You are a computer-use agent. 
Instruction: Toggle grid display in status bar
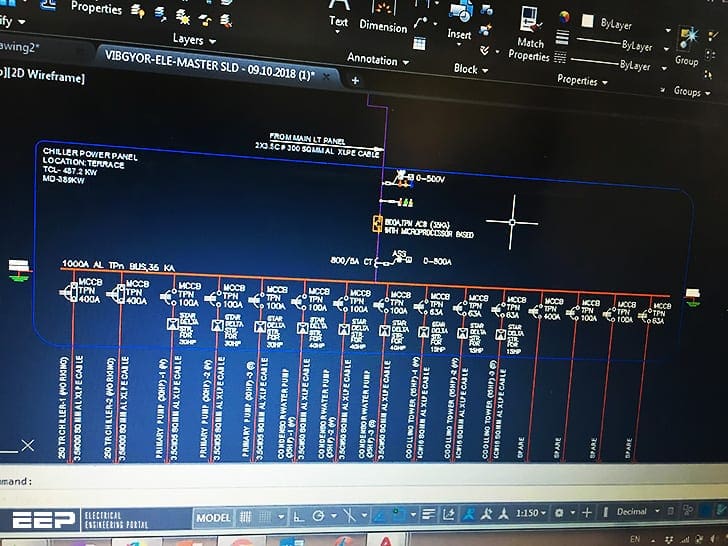pos(246,517)
